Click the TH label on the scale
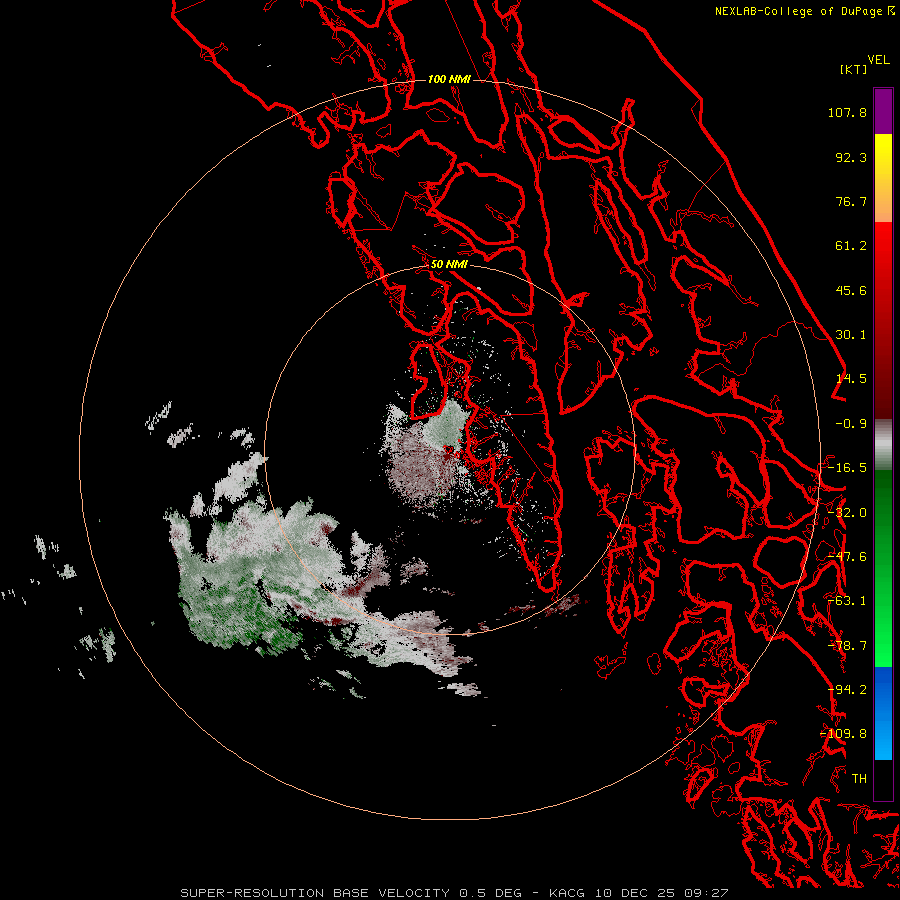900x900 pixels. pos(859,779)
